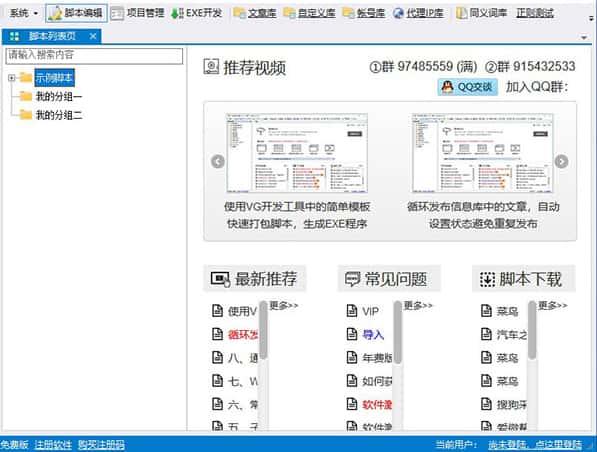Open the 六、常 article entry
This screenshot has height=452, width=597.
coord(243,404)
